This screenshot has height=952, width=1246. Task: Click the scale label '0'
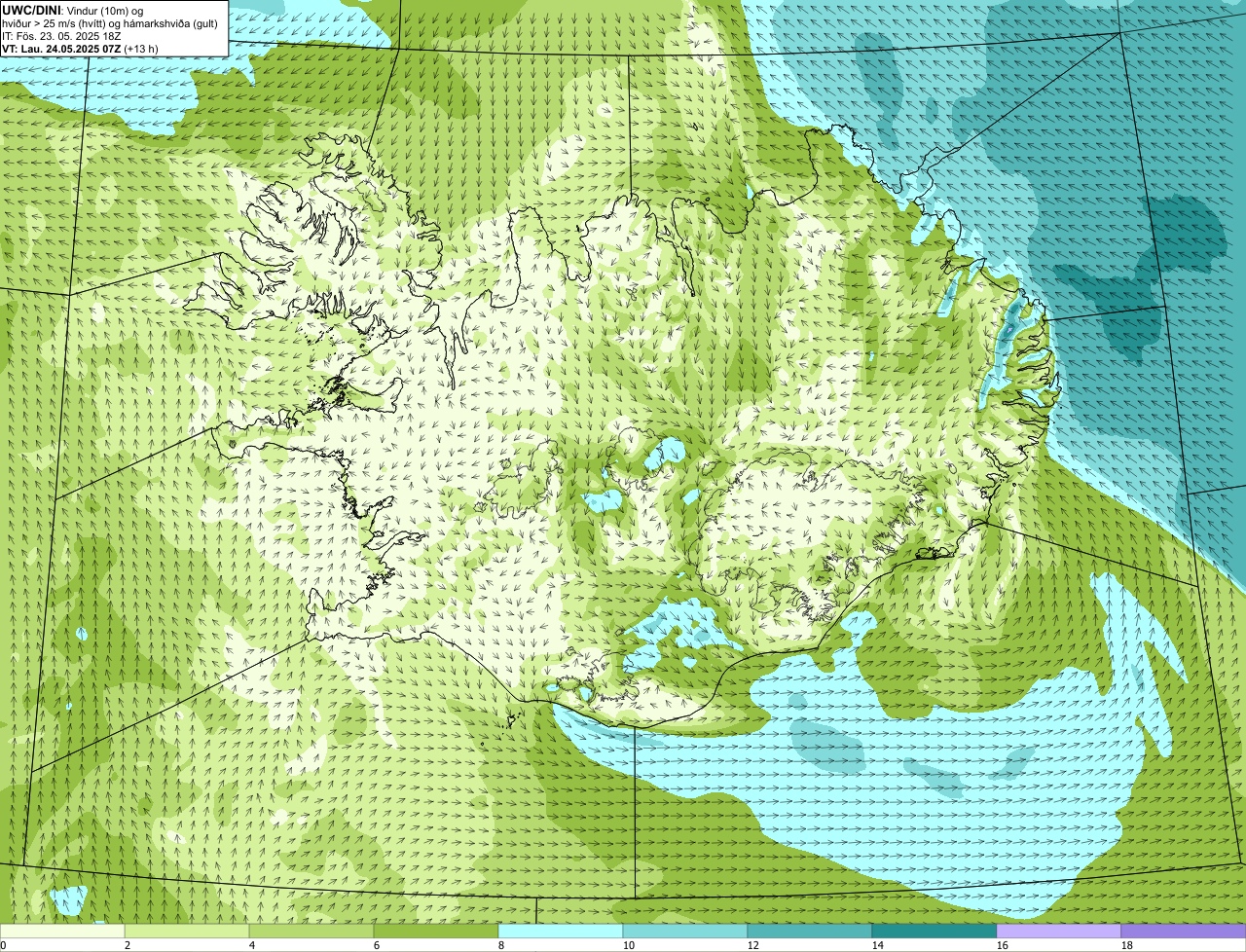pyautogui.click(x=3, y=945)
